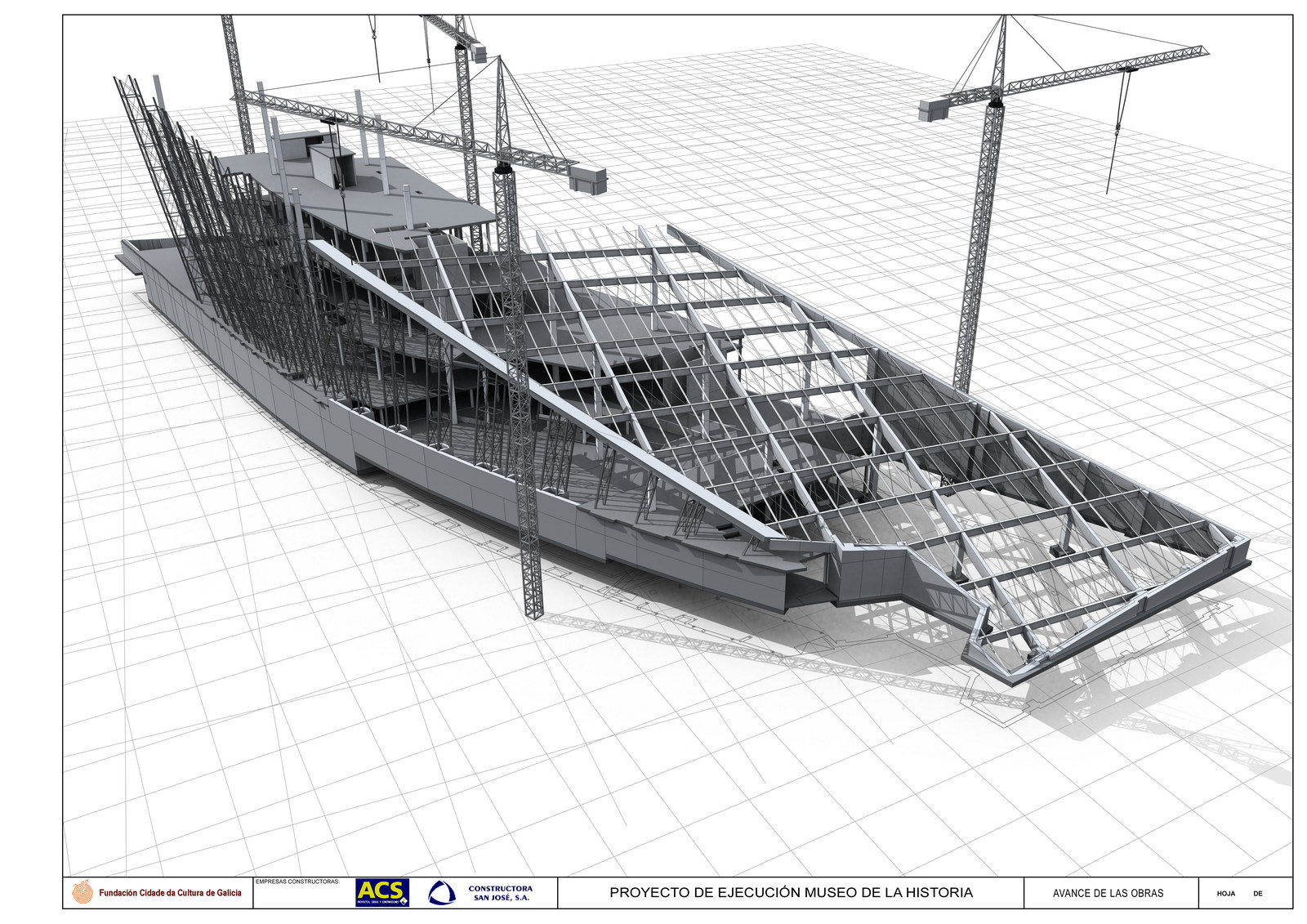Click the 'HOJA' field in title block
Viewport: 1307px width, 924px height.
(1225, 894)
